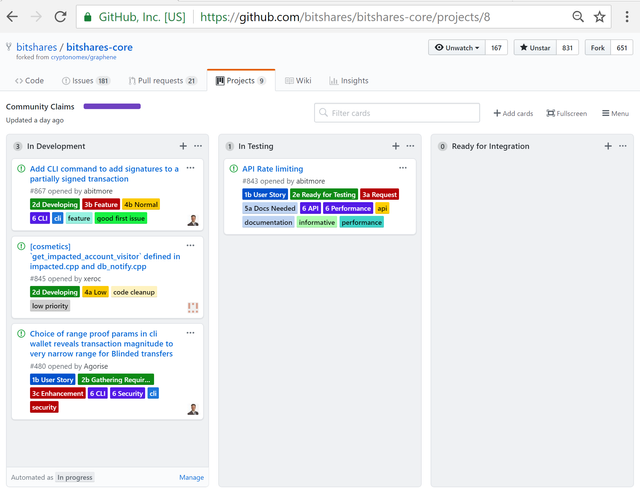
Task: Click the 651 forks count
Action: click(622, 48)
